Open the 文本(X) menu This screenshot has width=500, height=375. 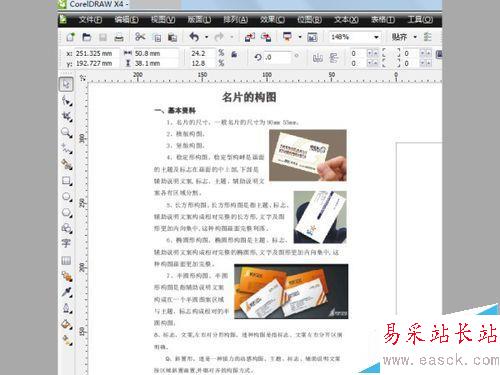(x=347, y=20)
